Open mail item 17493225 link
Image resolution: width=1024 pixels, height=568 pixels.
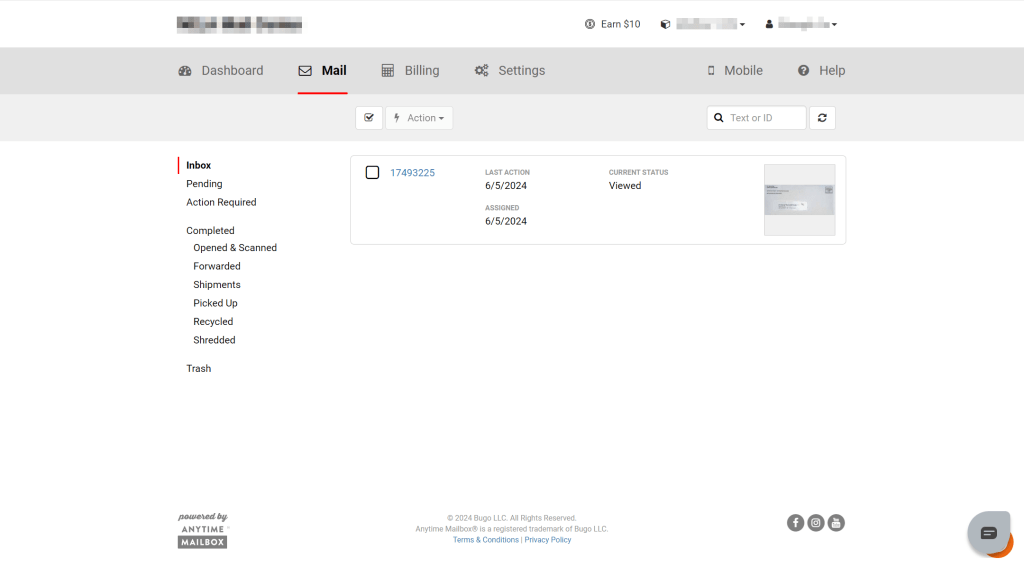click(413, 172)
